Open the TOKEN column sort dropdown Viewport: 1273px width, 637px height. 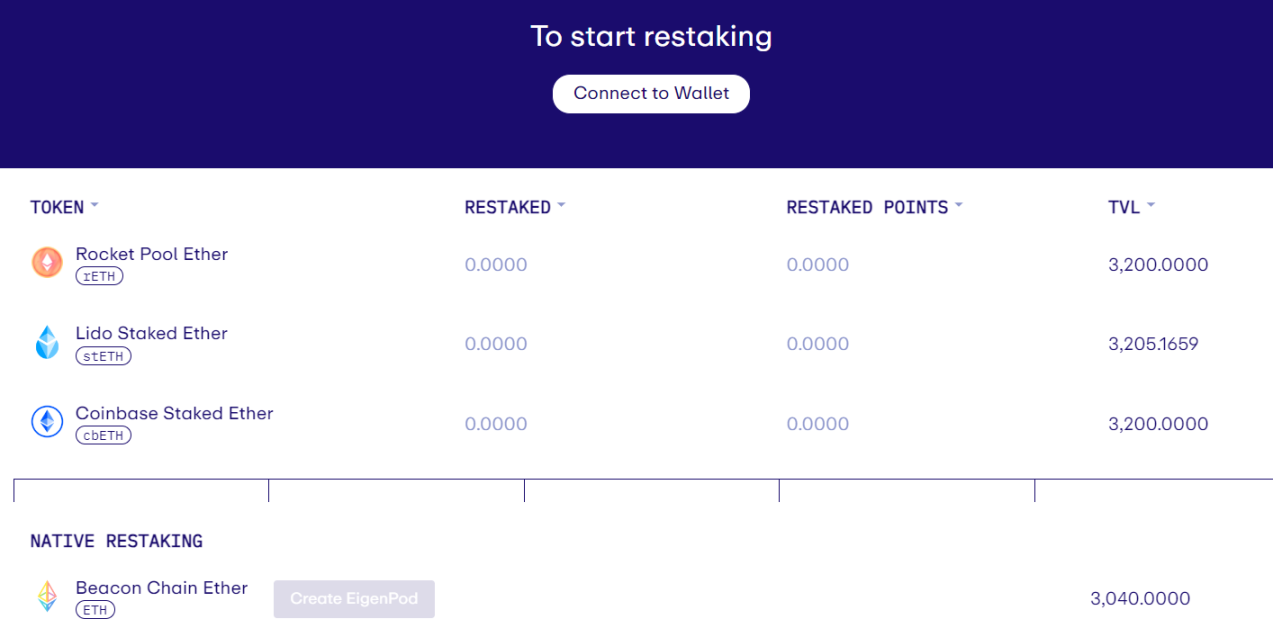click(x=94, y=206)
